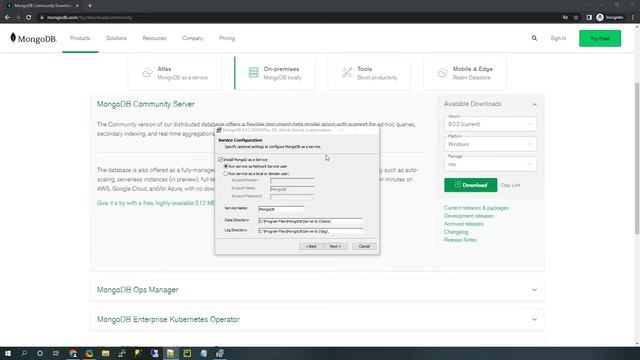Toggle Install MongoD as a Service checkbox
This screenshot has width=640, height=360.
pyautogui.click(x=220, y=160)
